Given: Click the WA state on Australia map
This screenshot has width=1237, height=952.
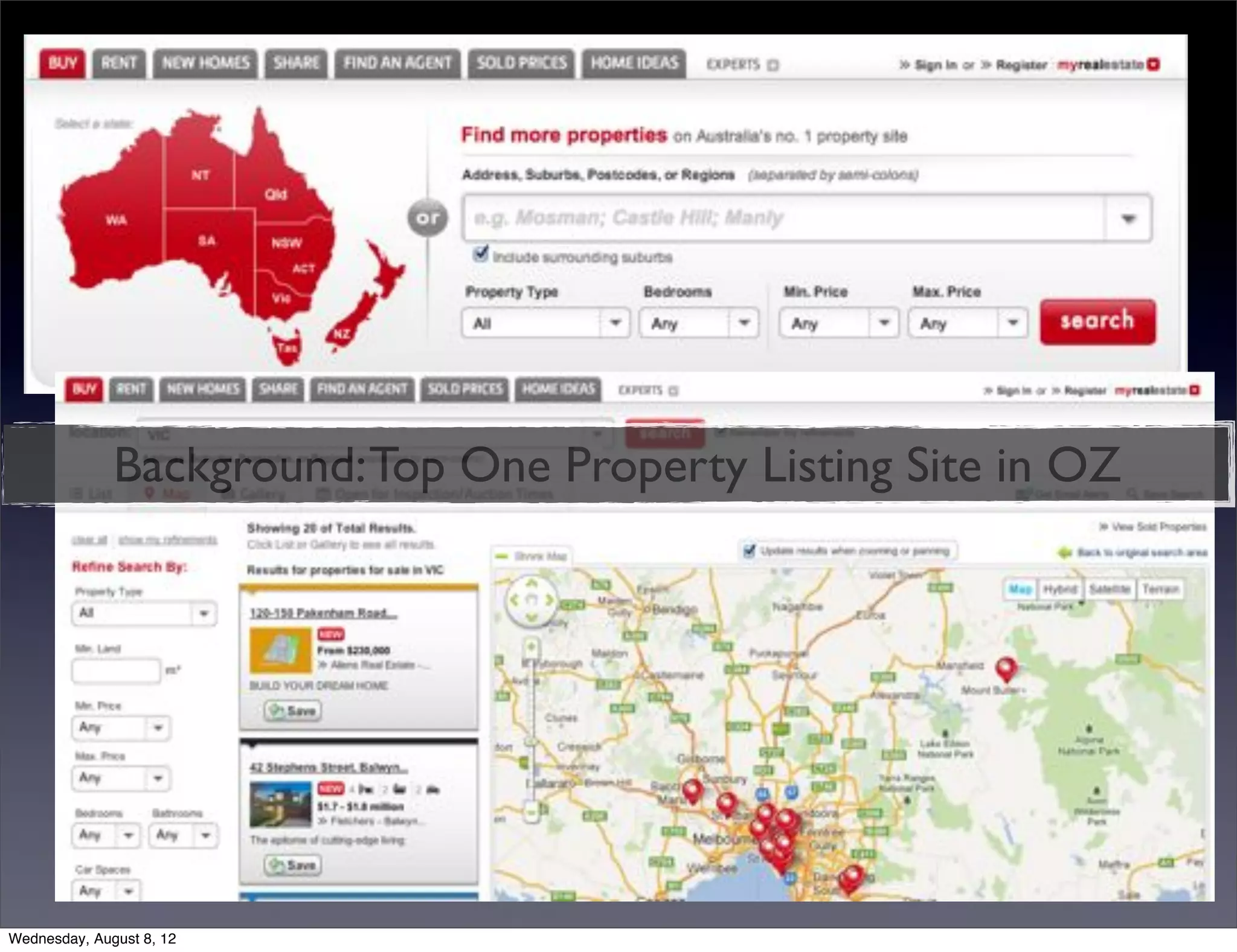Looking at the screenshot, I should 115,220.
